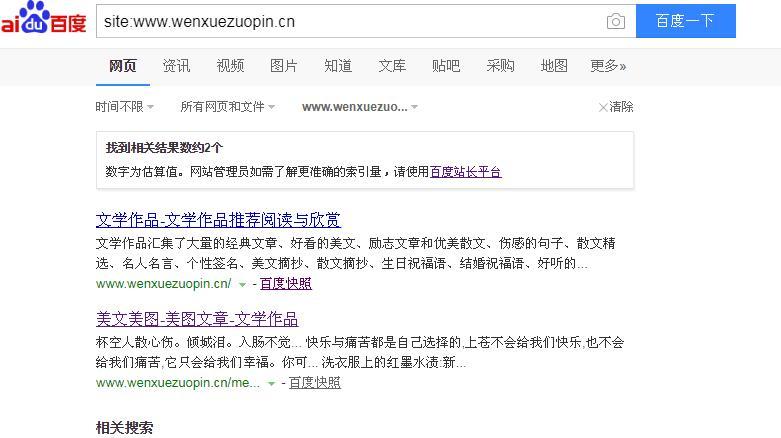Go to the 贴吧 tab
This screenshot has width=781, height=438.
tap(446, 66)
